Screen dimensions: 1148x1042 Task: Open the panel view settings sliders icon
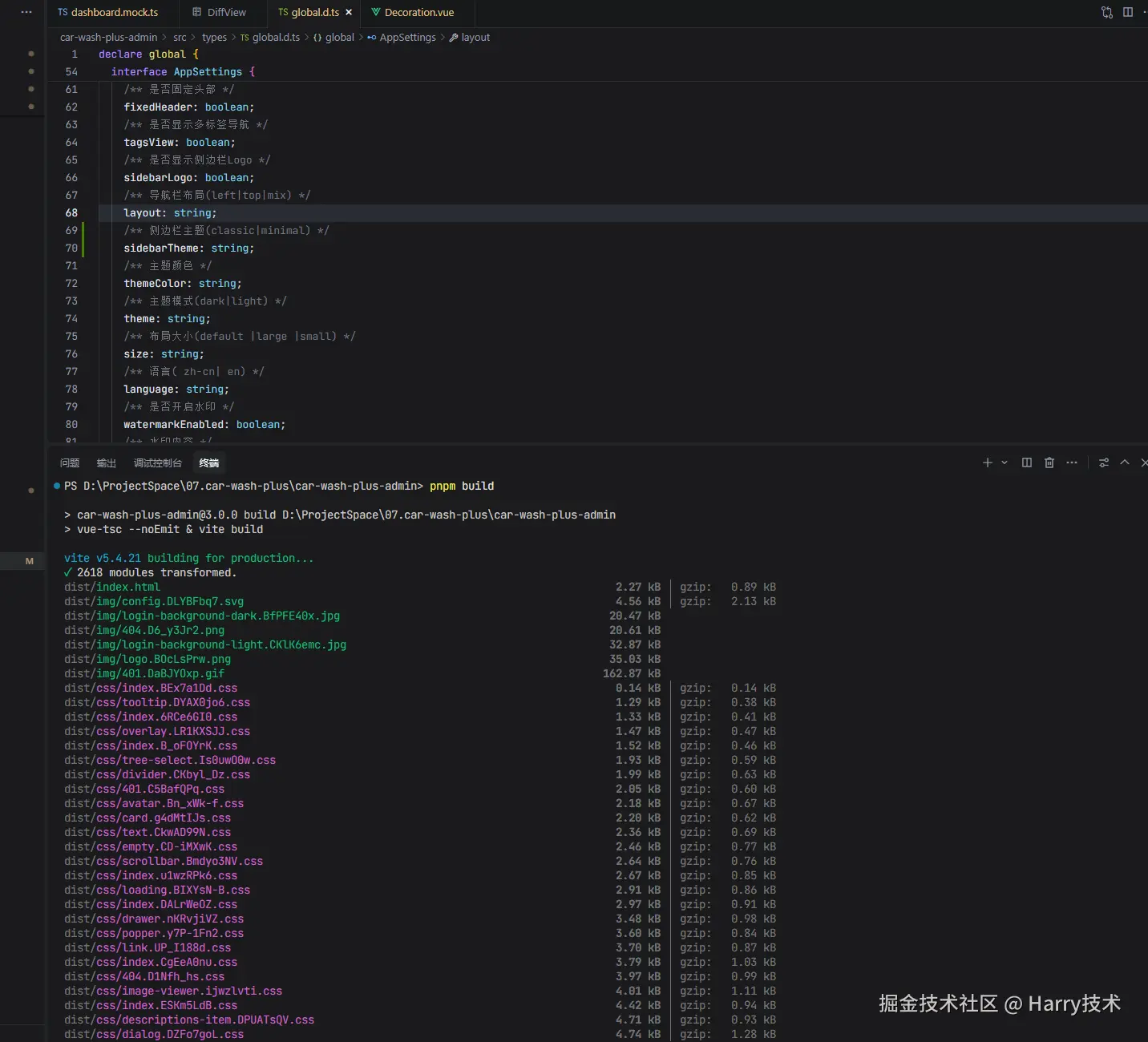[1104, 462]
